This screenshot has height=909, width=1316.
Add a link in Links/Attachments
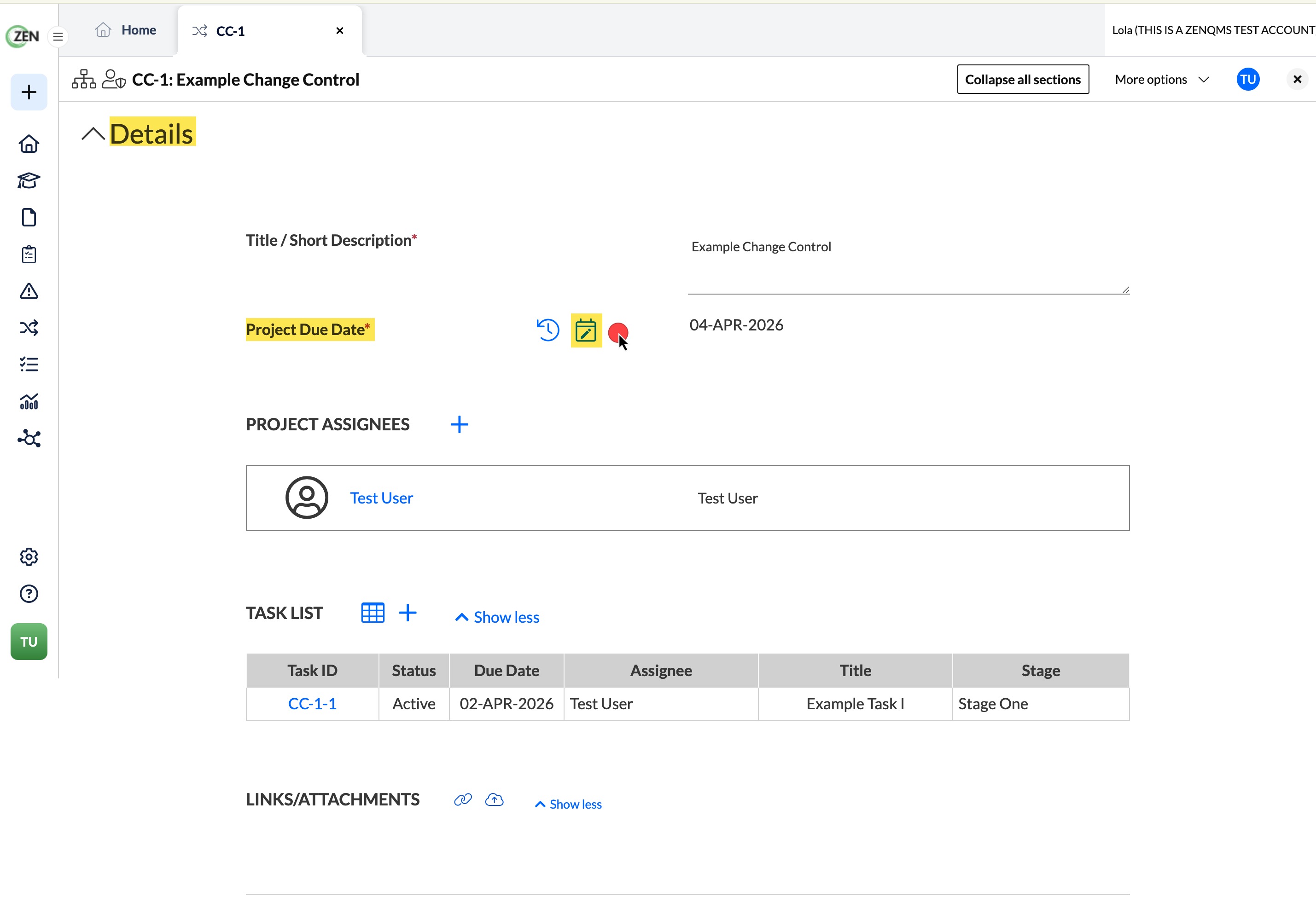coord(463,800)
